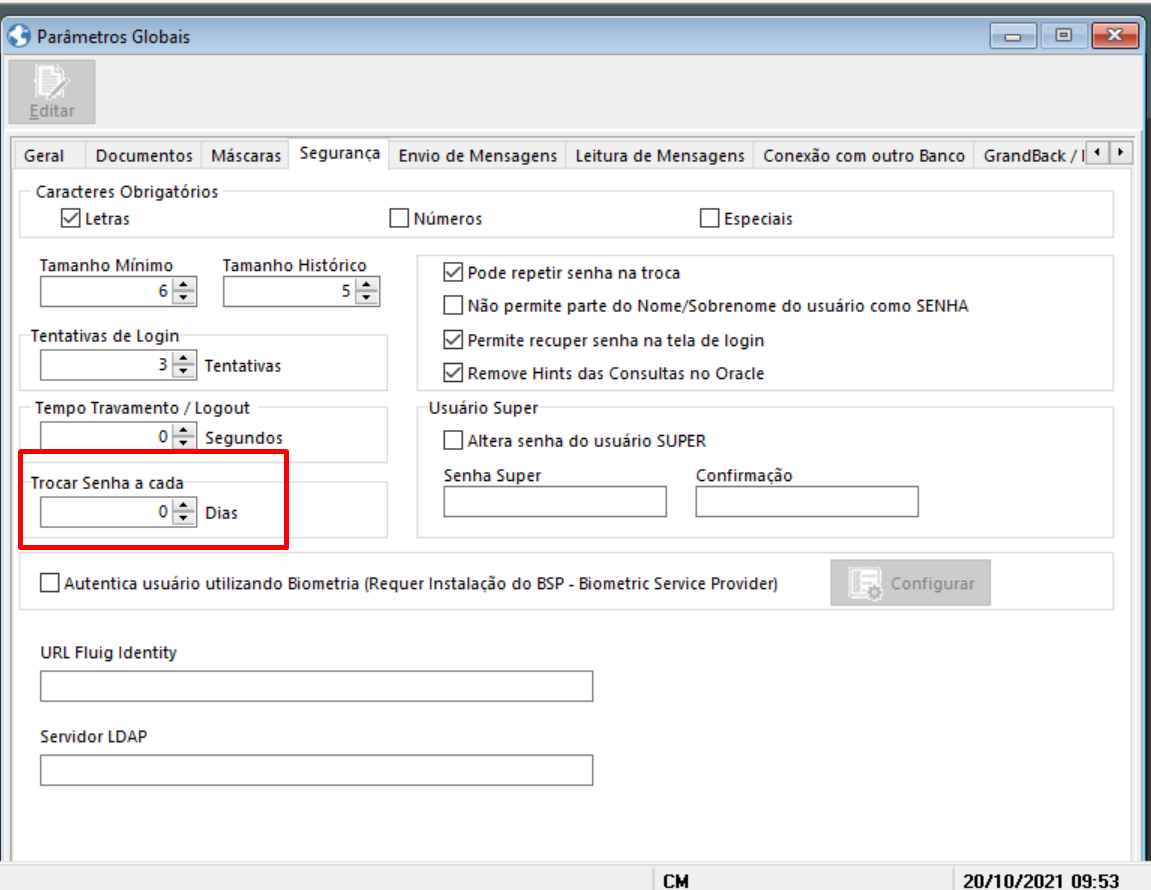The height and width of the screenshot is (890, 1151).
Task: Uncheck the Letras required characters checkbox
Action: click(x=70, y=218)
